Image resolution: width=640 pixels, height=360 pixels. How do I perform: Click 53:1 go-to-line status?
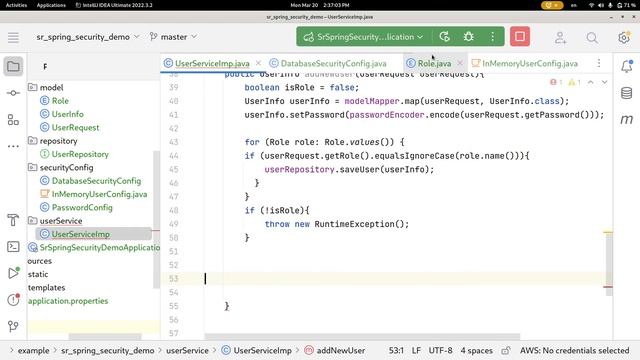(396, 350)
